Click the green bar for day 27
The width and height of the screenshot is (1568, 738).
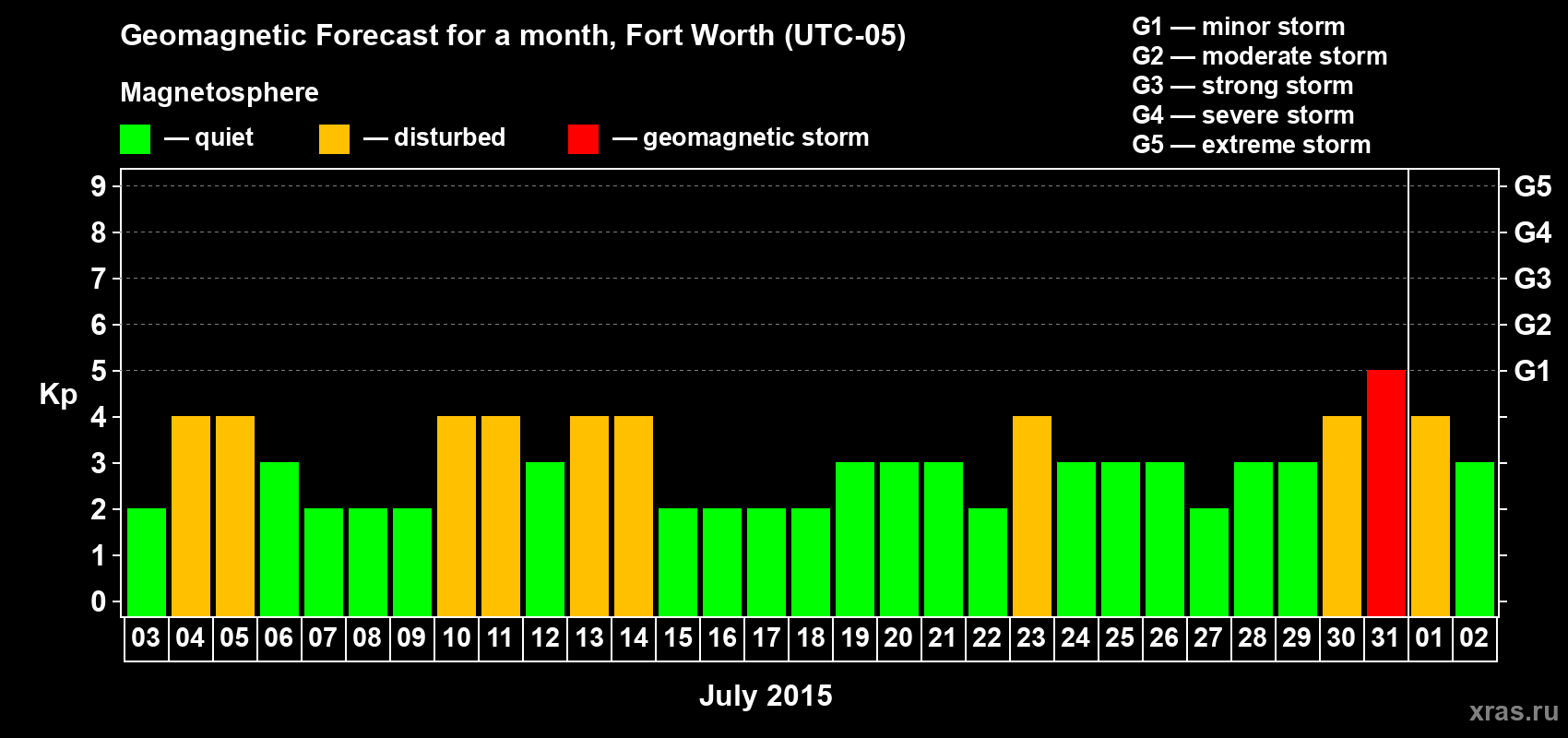coord(1209,562)
